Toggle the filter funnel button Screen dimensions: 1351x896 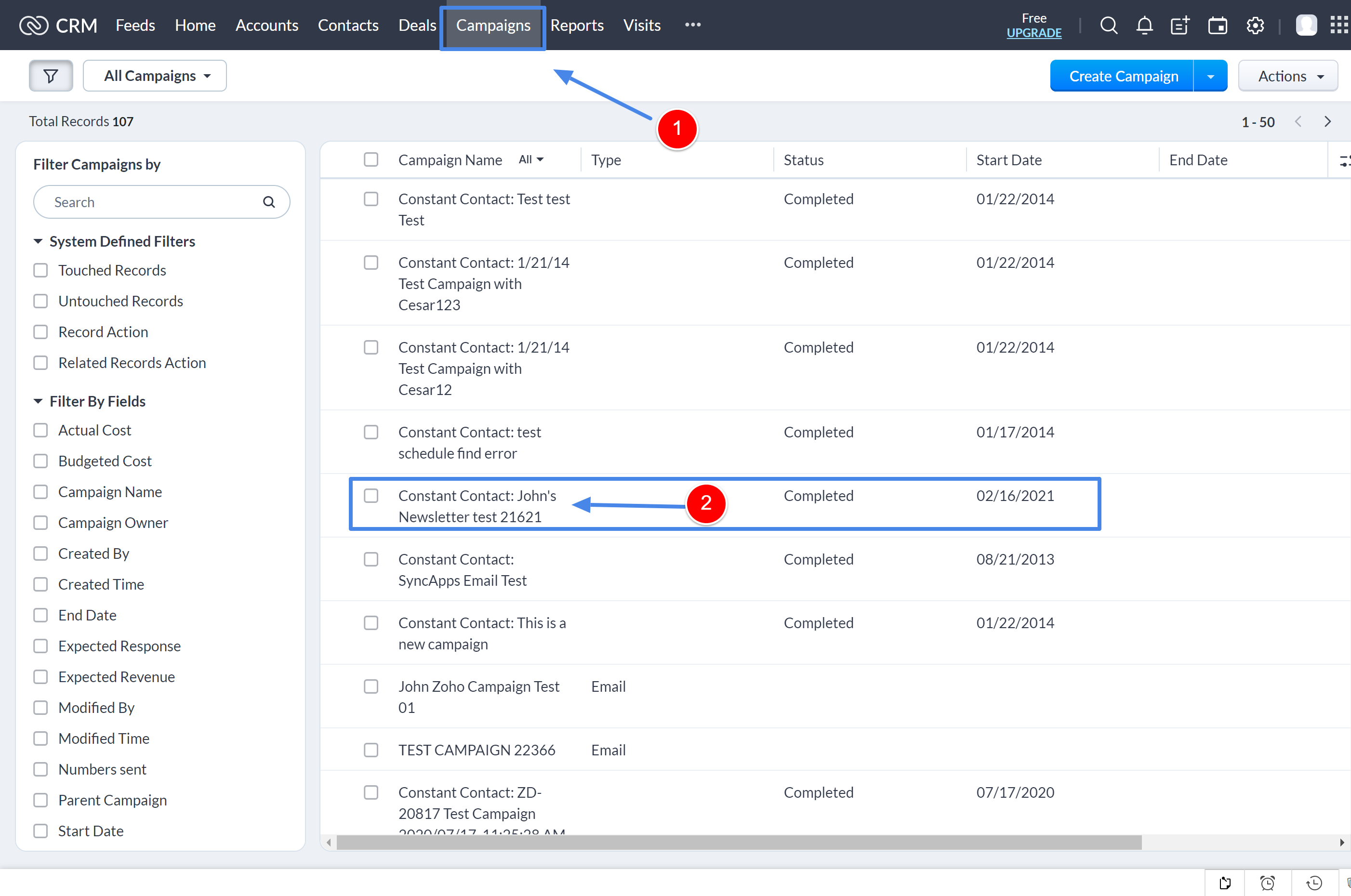51,76
